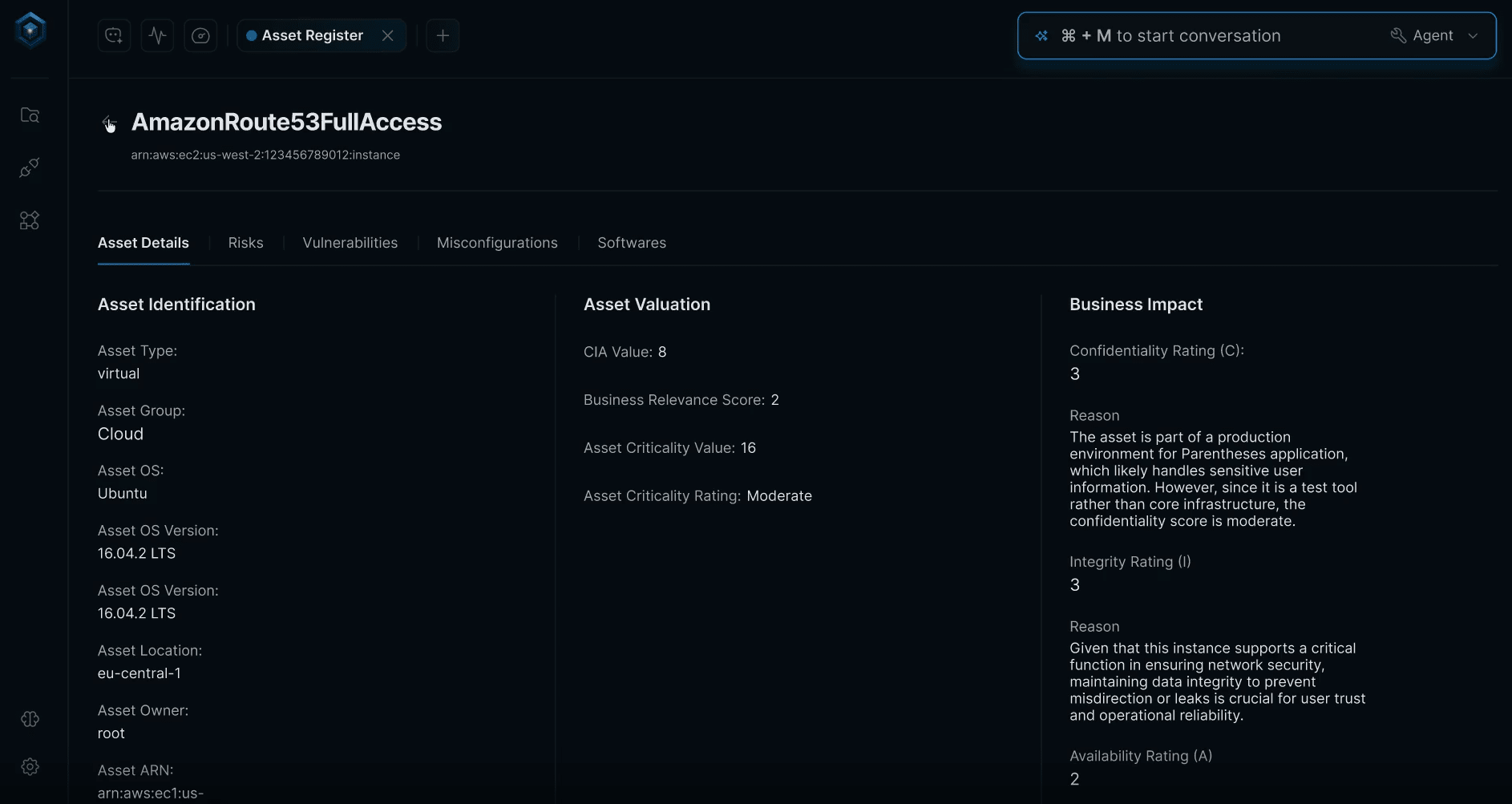Open the widgets grid sidebar icon
The image size is (1512, 804).
tap(30, 220)
